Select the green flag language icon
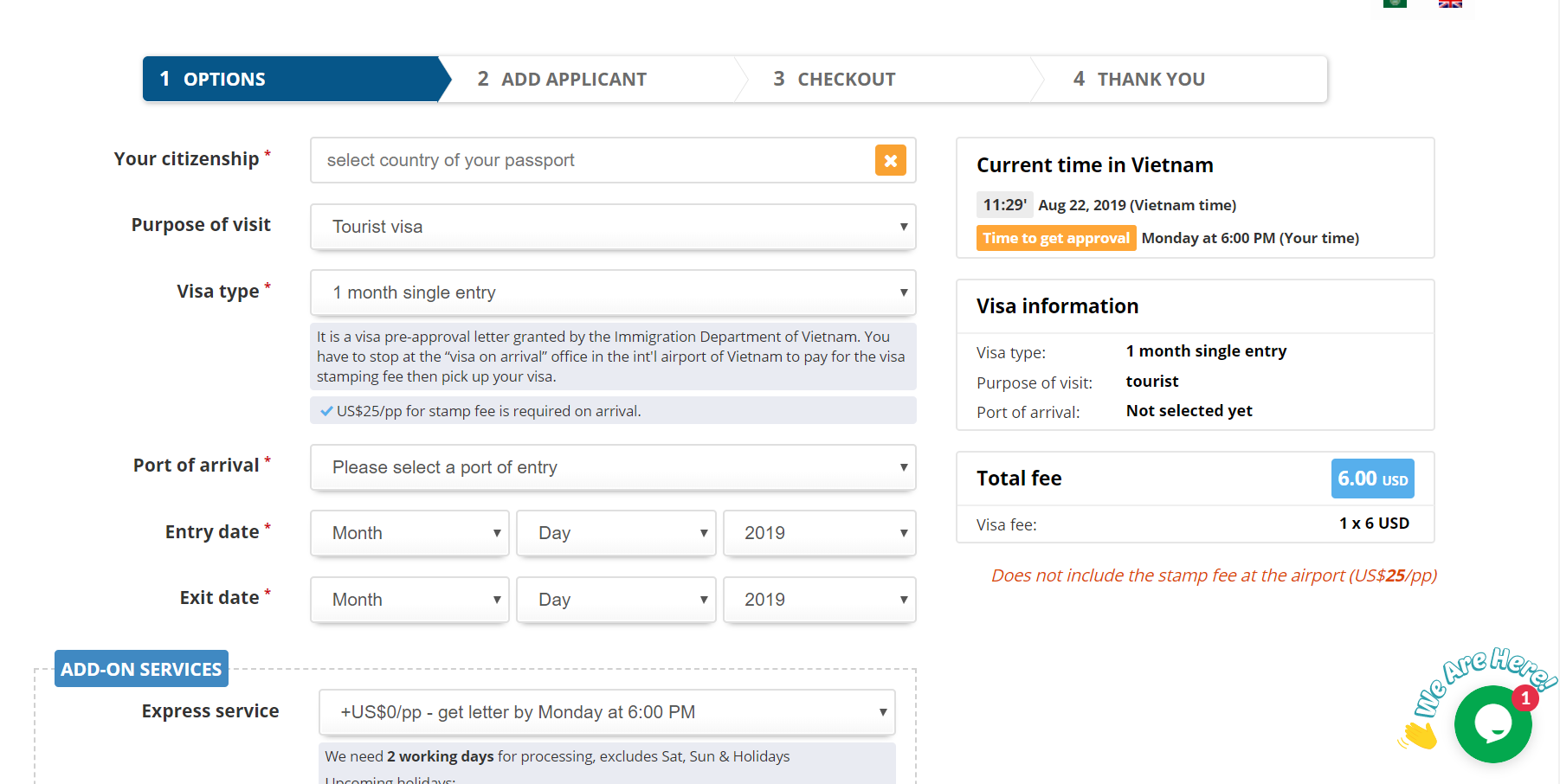Screen dimensions: 1560x784 pos(1395,3)
